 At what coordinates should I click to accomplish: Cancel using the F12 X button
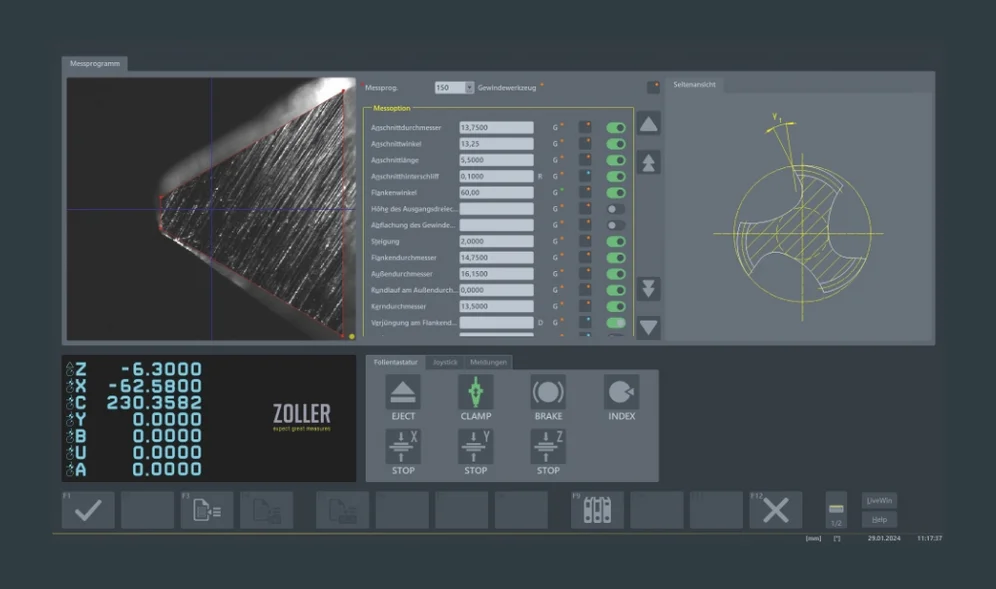coord(775,510)
